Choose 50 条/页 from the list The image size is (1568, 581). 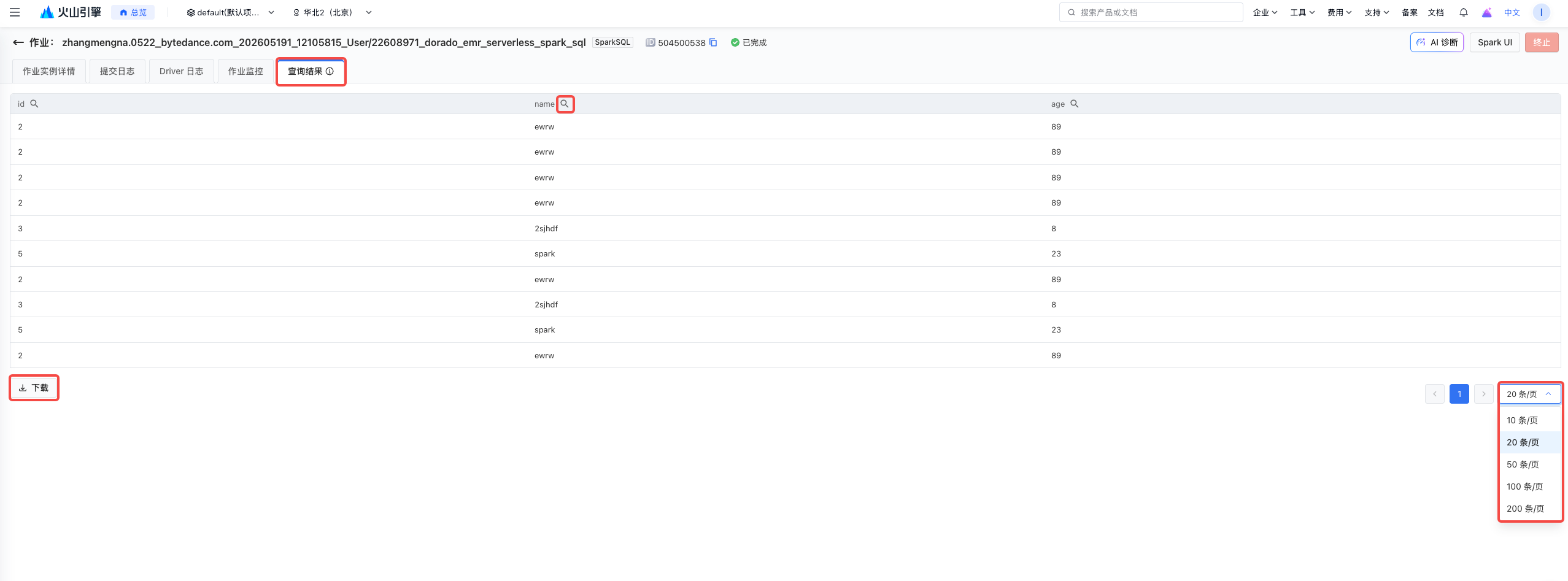[1530, 464]
